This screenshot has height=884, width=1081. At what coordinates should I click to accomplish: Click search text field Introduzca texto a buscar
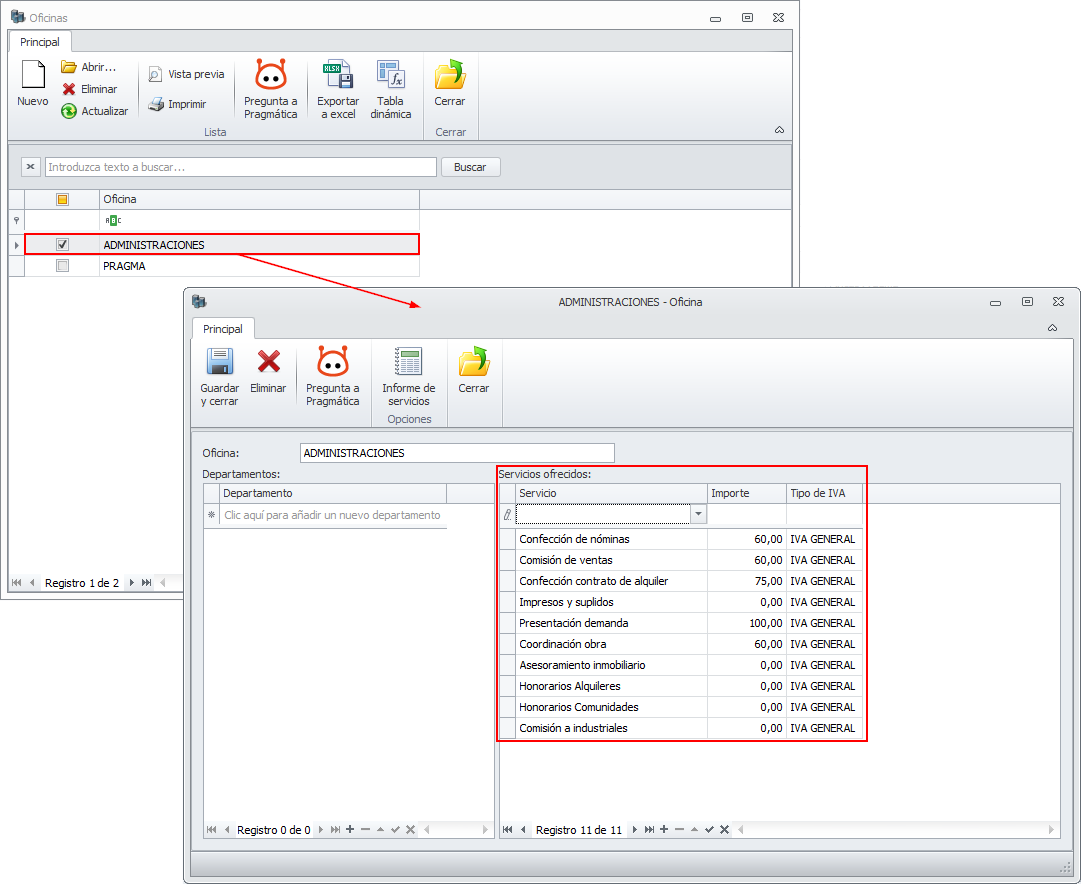(x=241, y=167)
